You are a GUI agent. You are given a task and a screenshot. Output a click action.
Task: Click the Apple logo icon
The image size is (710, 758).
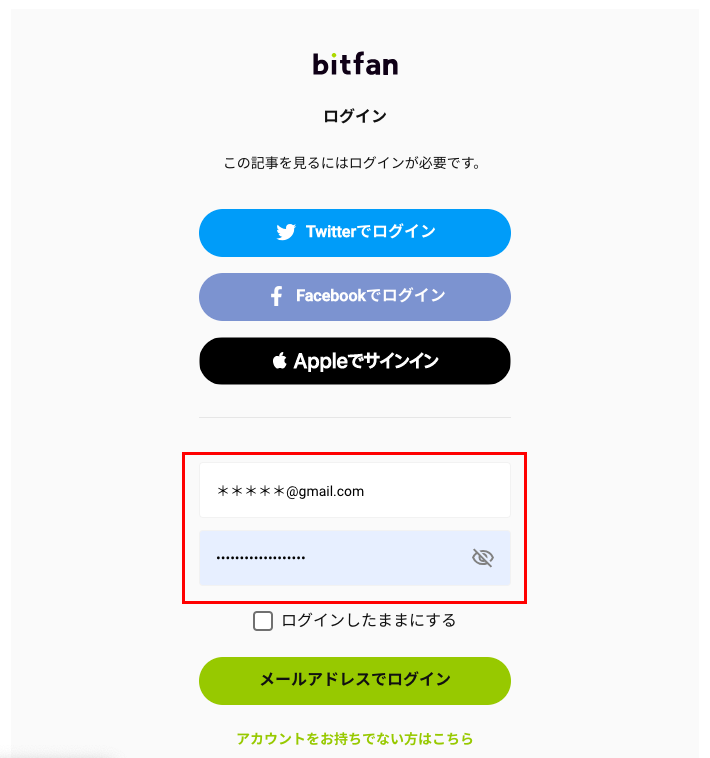click(x=280, y=361)
